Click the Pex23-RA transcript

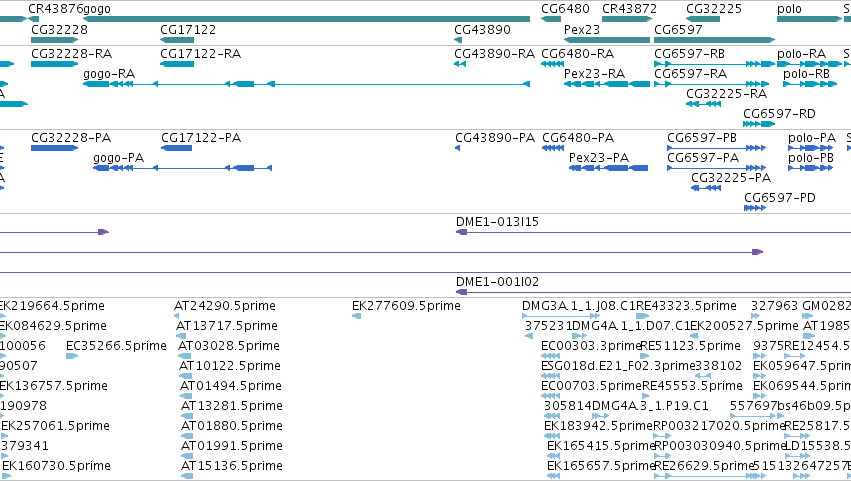[x=607, y=84]
